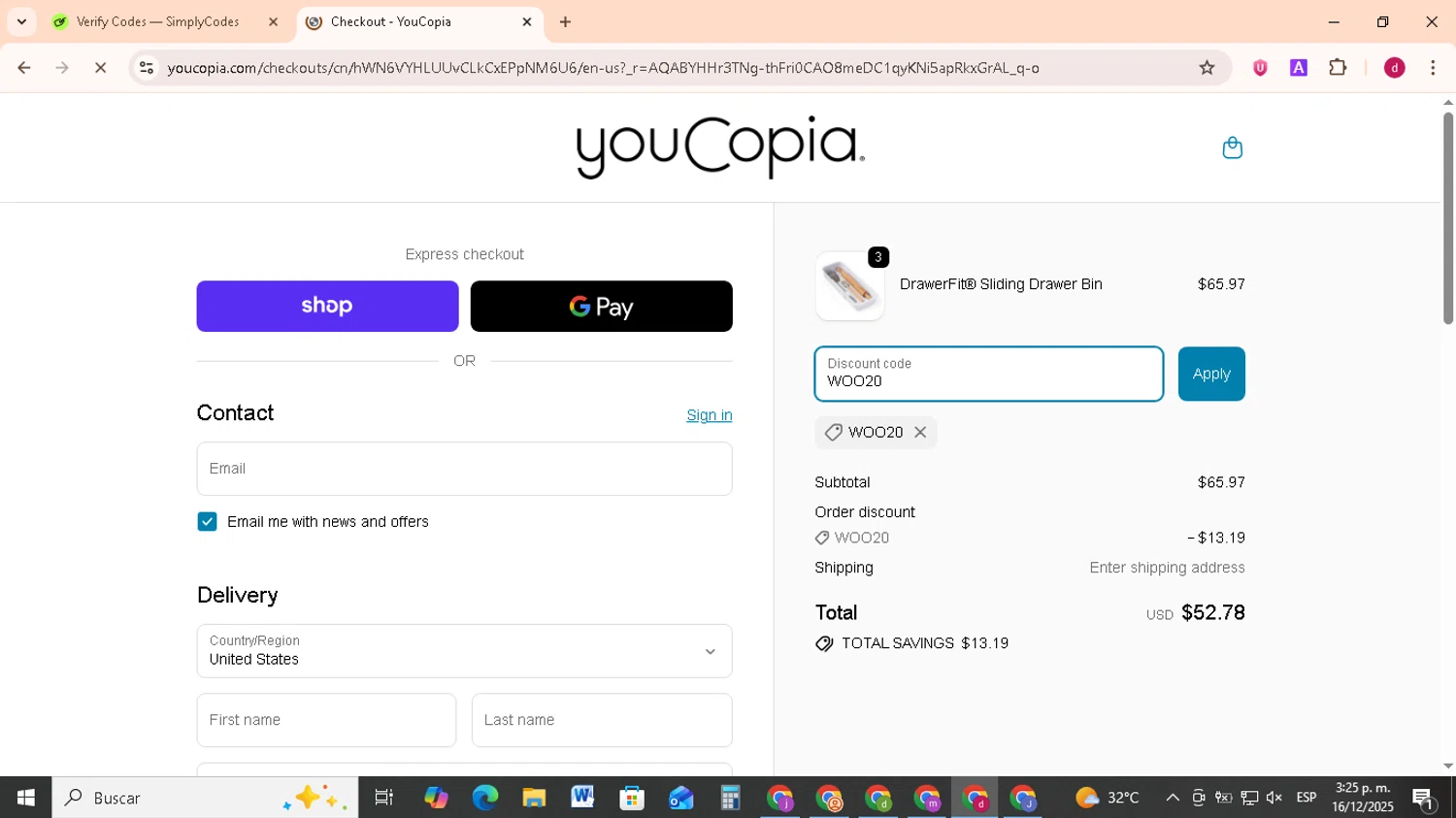Open Microsoft Word from the taskbar
The height and width of the screenshot is (818, 1456).
click(582, 798)
